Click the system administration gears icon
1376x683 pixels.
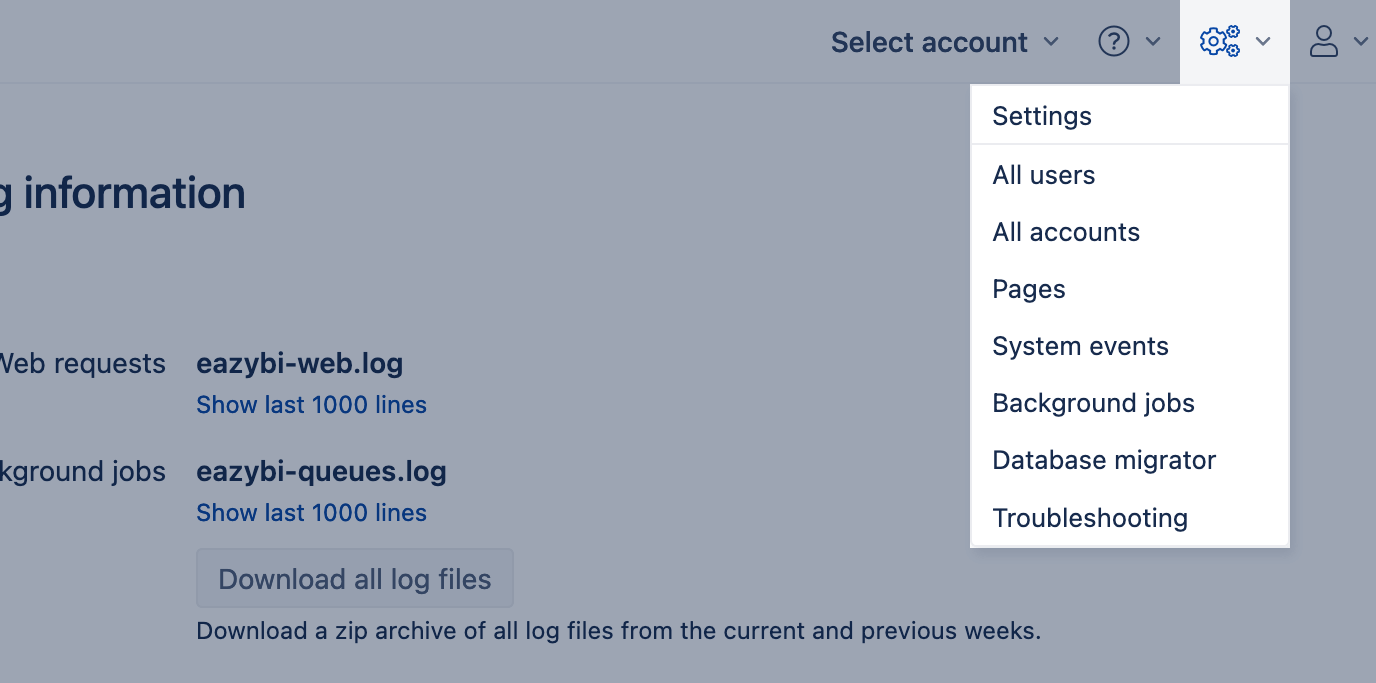point(1220,42)
